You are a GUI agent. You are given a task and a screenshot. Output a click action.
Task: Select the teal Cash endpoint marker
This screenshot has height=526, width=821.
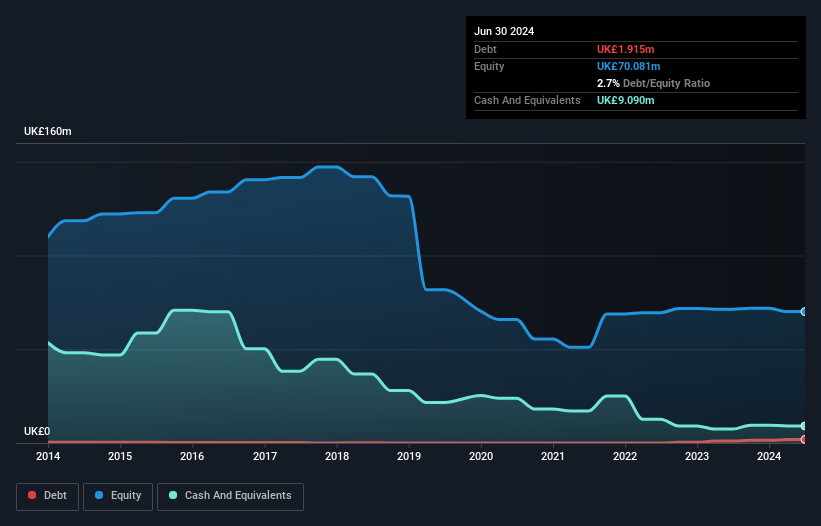pos(804,426)
